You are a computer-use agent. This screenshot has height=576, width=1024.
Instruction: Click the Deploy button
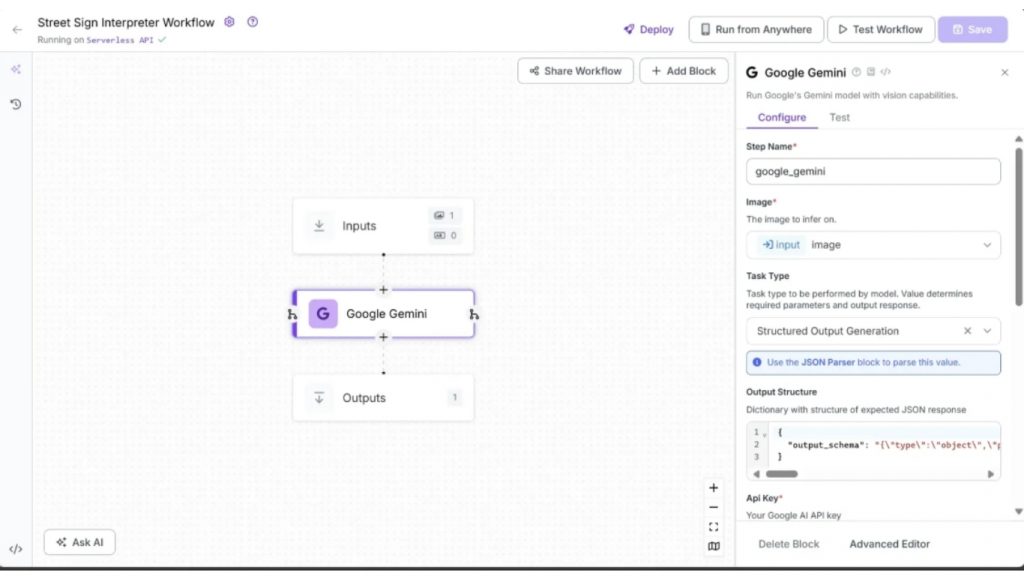tap(648, 30)
